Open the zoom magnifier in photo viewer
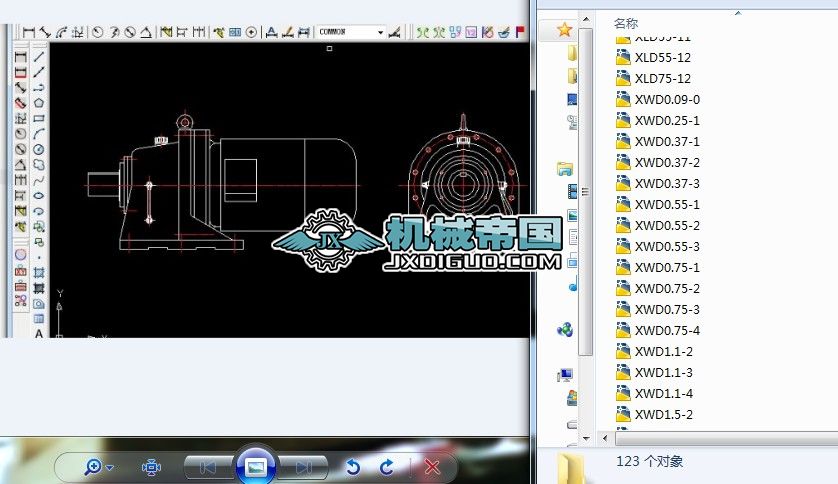Viewport: 838px width, 484px height. [x=94, y=467]
